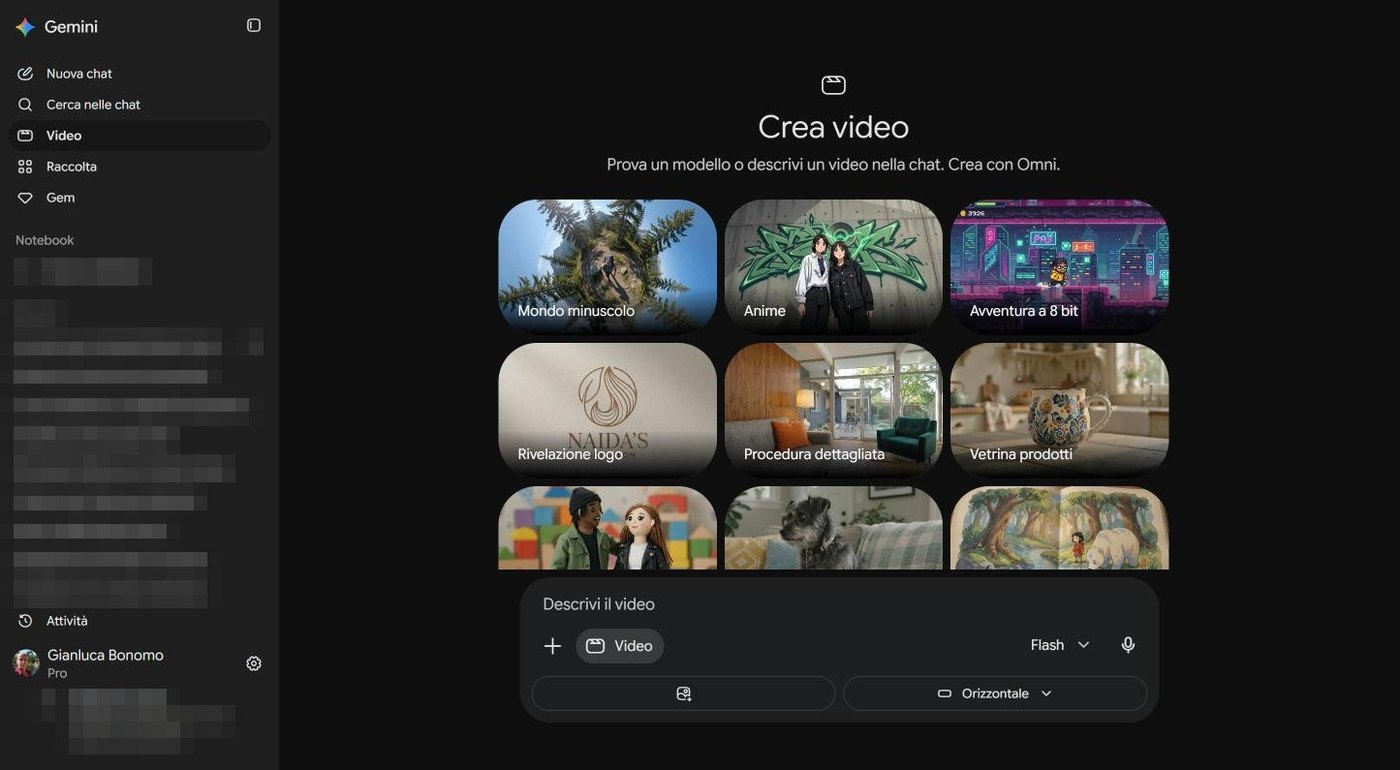Click the Notebook section heading
Viewport: 1400px width, 770px height.
pos(45,240)
